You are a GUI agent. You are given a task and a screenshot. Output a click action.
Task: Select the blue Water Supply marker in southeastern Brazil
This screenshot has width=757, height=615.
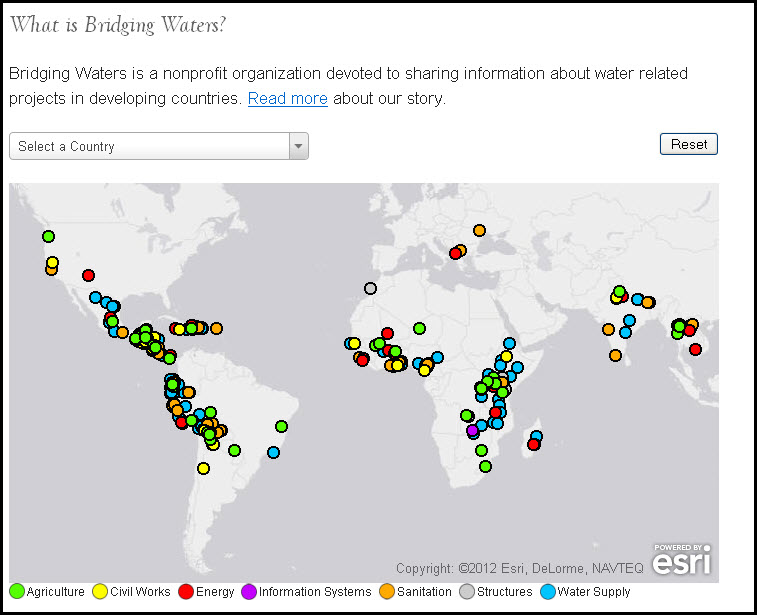pyautogui.click(x=274, y=453)
